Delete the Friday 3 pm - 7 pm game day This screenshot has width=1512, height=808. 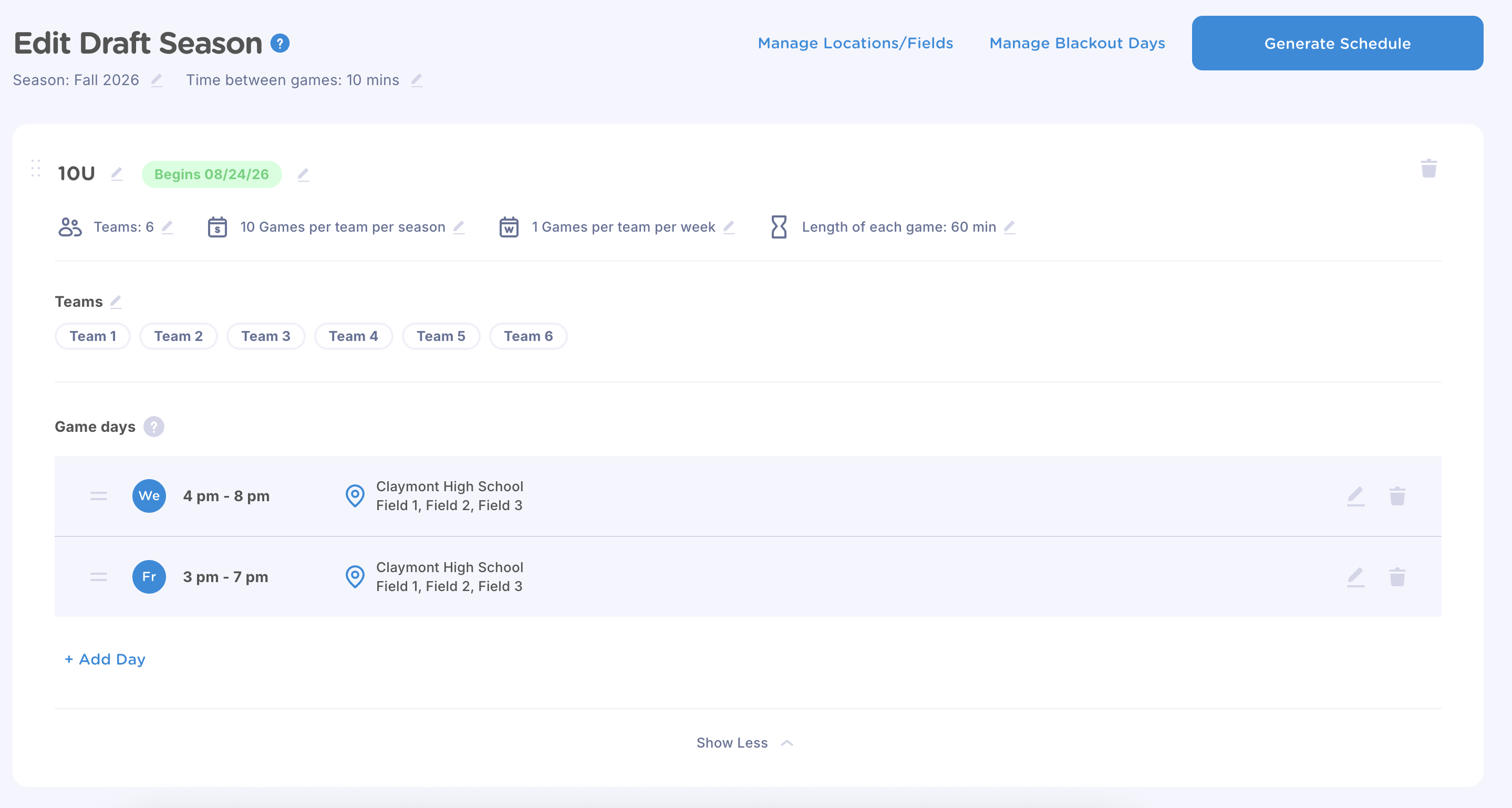[x=1397, y=577]
